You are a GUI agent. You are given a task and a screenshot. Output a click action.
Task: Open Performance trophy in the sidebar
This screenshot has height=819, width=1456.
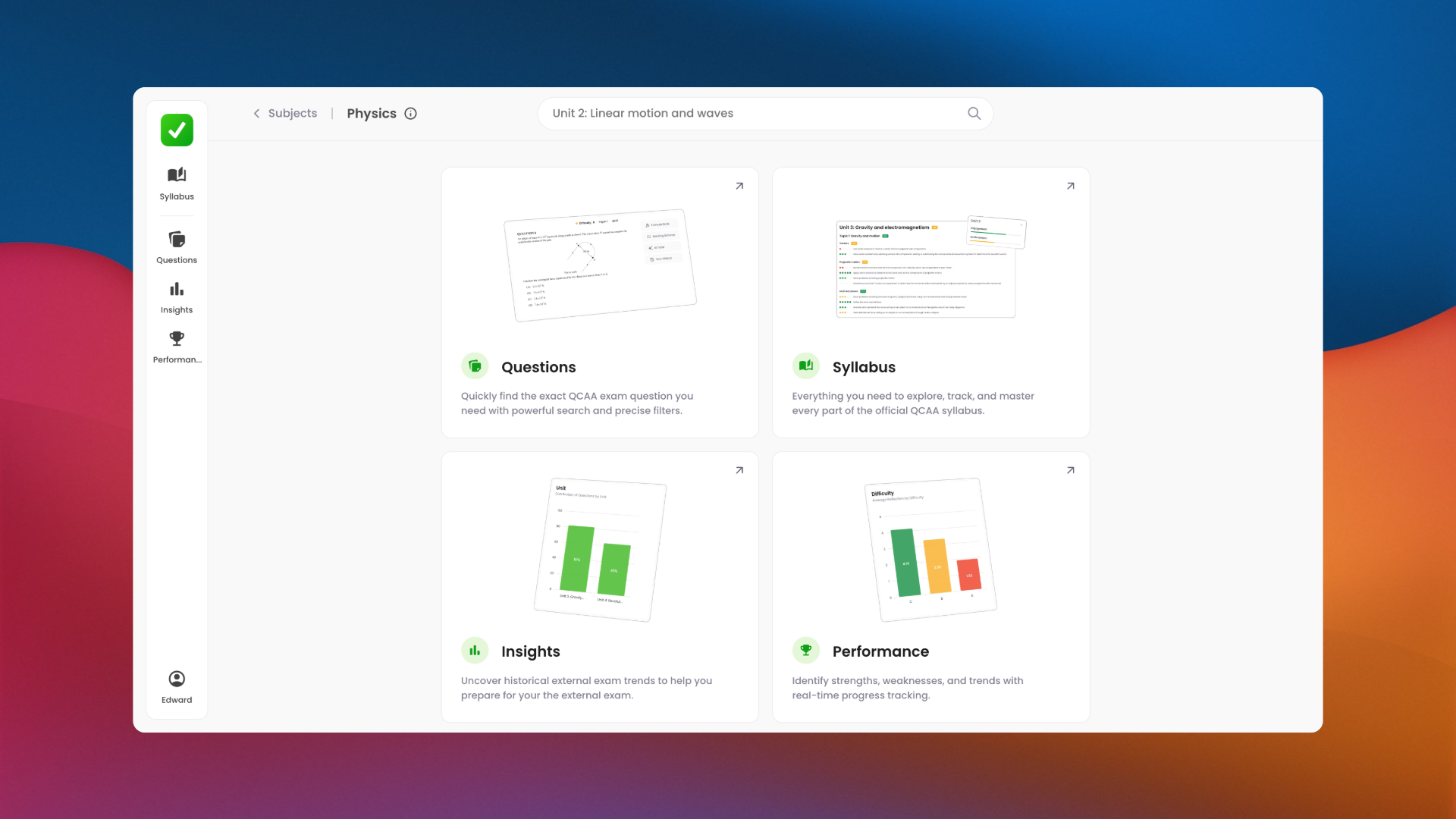177,347
